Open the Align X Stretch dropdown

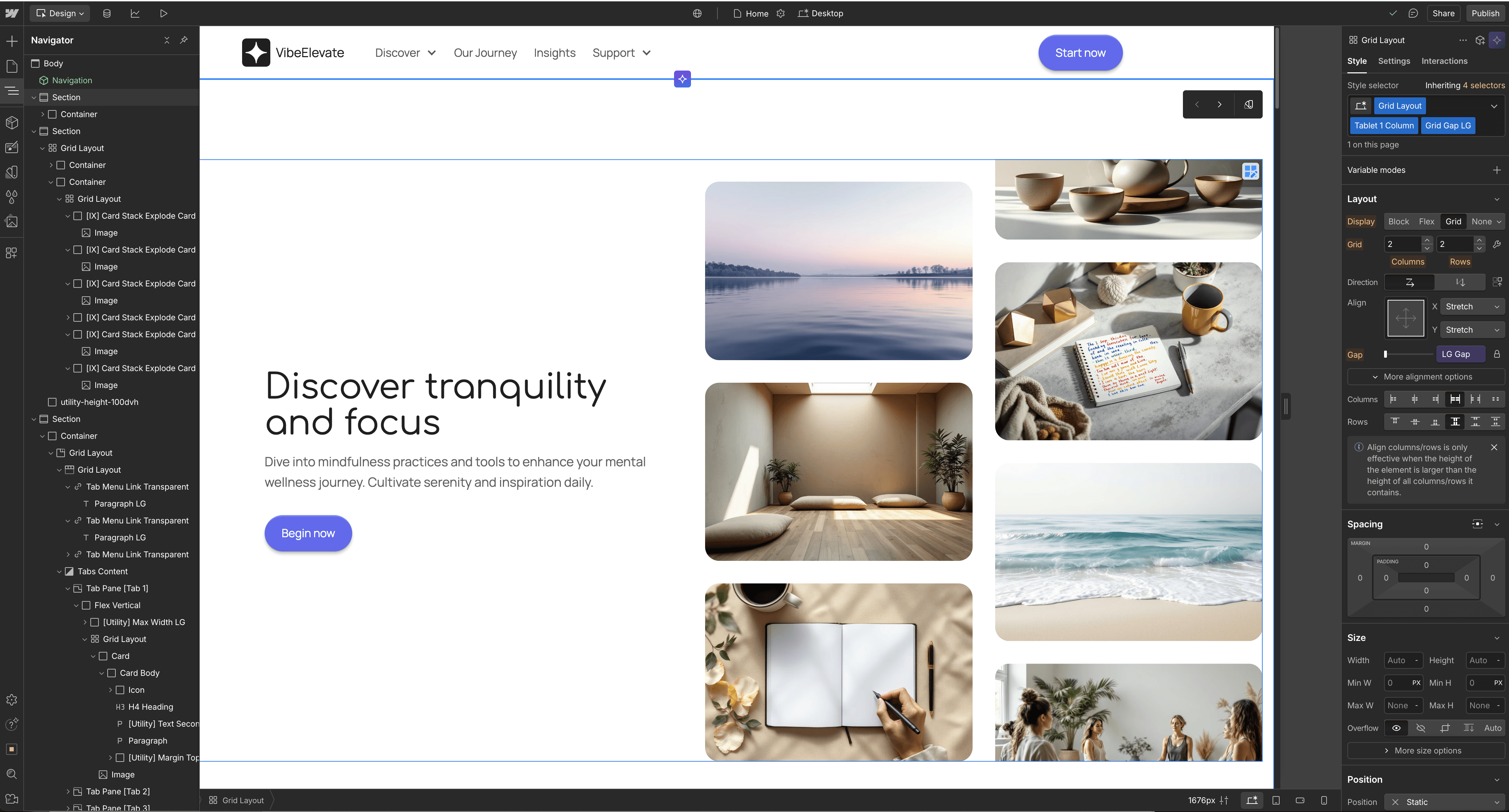click(x=1472, y=307)
